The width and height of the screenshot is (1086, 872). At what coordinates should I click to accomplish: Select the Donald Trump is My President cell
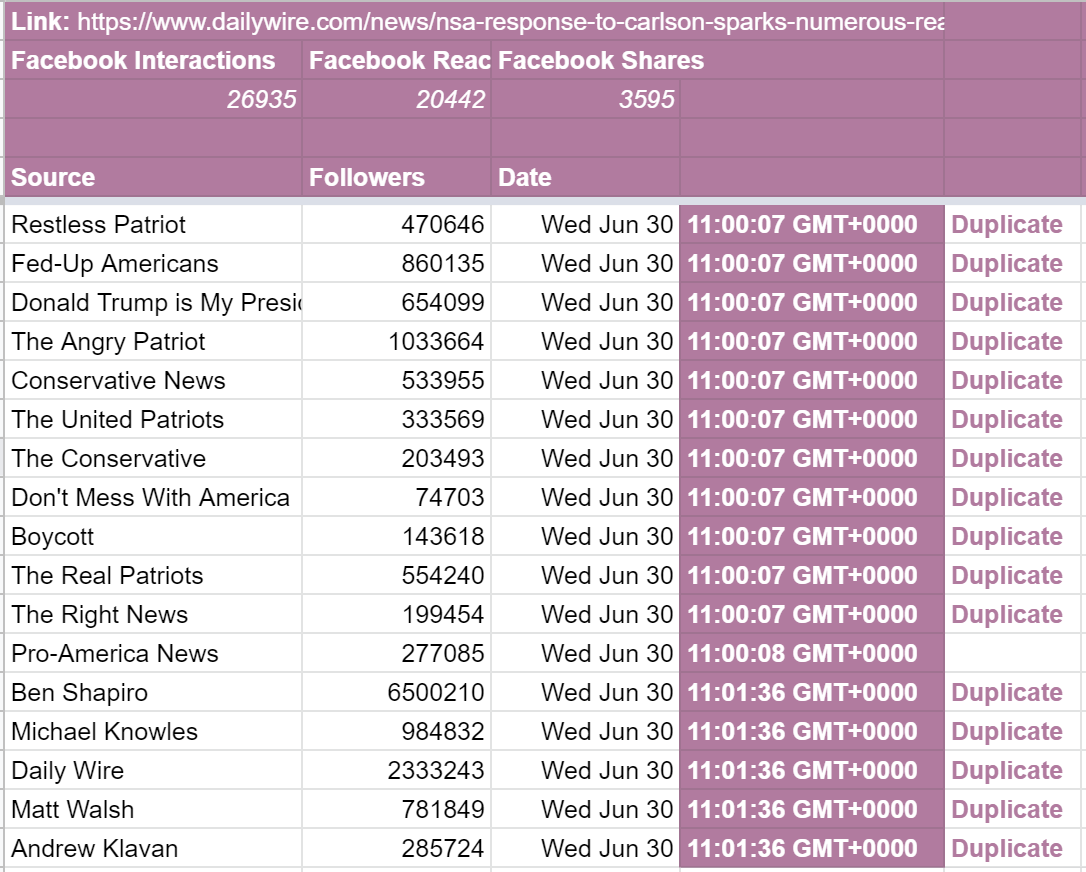coord(153,303)
